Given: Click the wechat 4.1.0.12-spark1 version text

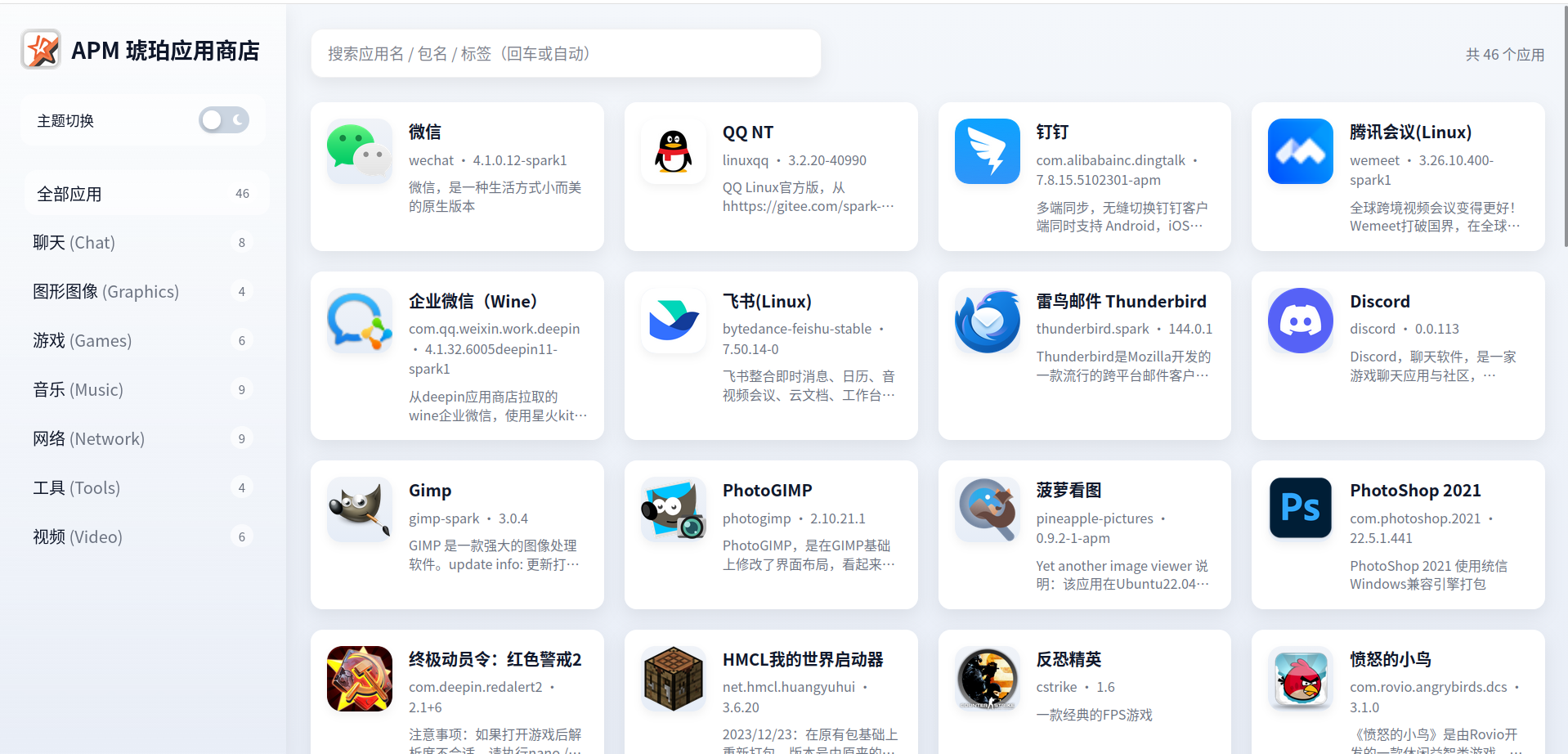Looking at the screenshot, I should pyautogui.click(x=488, y=160).
